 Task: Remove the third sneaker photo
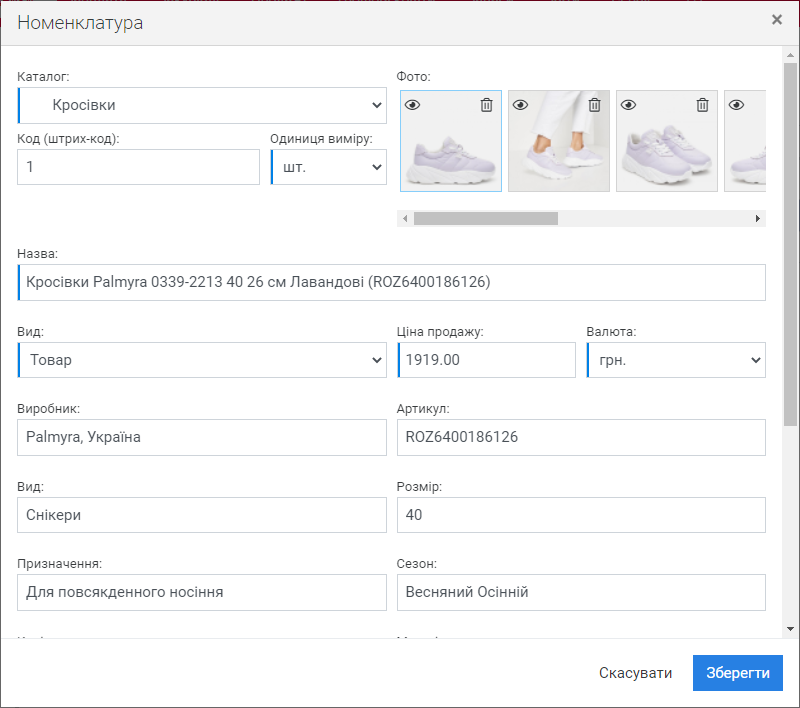[x=702, y=105]
